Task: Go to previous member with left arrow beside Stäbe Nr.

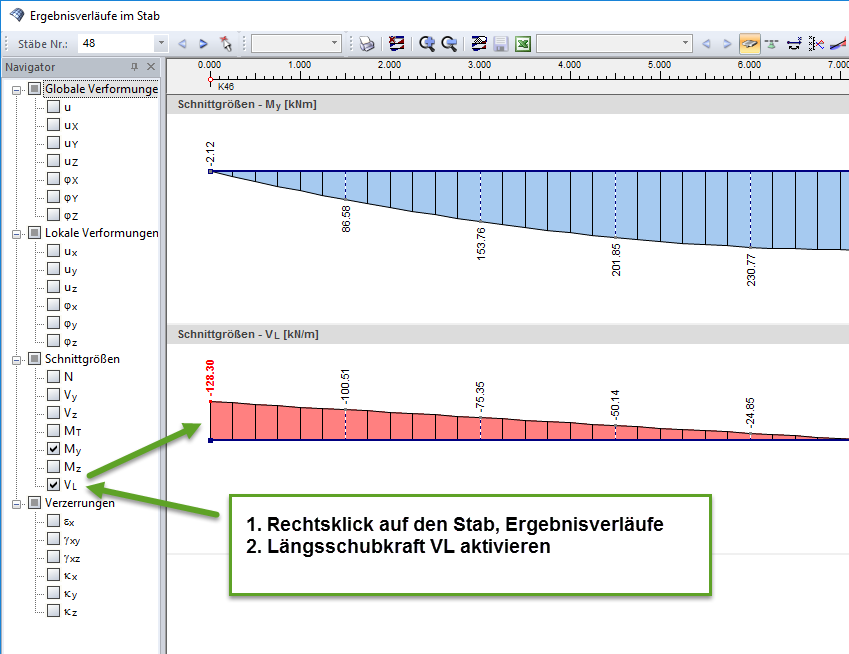Action: [x=182, y=44]
